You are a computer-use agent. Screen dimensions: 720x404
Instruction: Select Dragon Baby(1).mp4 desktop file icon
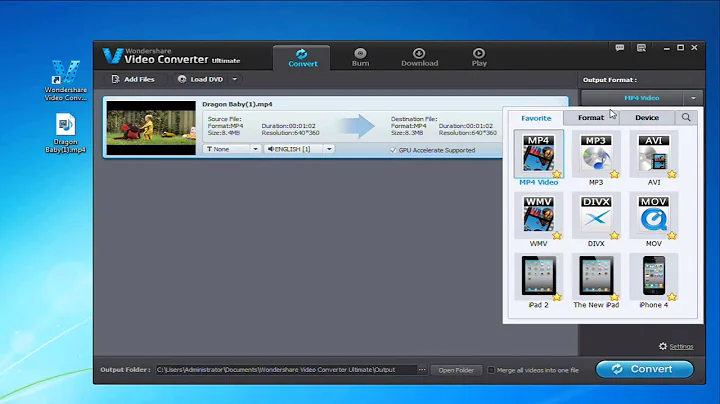(66, 133)
